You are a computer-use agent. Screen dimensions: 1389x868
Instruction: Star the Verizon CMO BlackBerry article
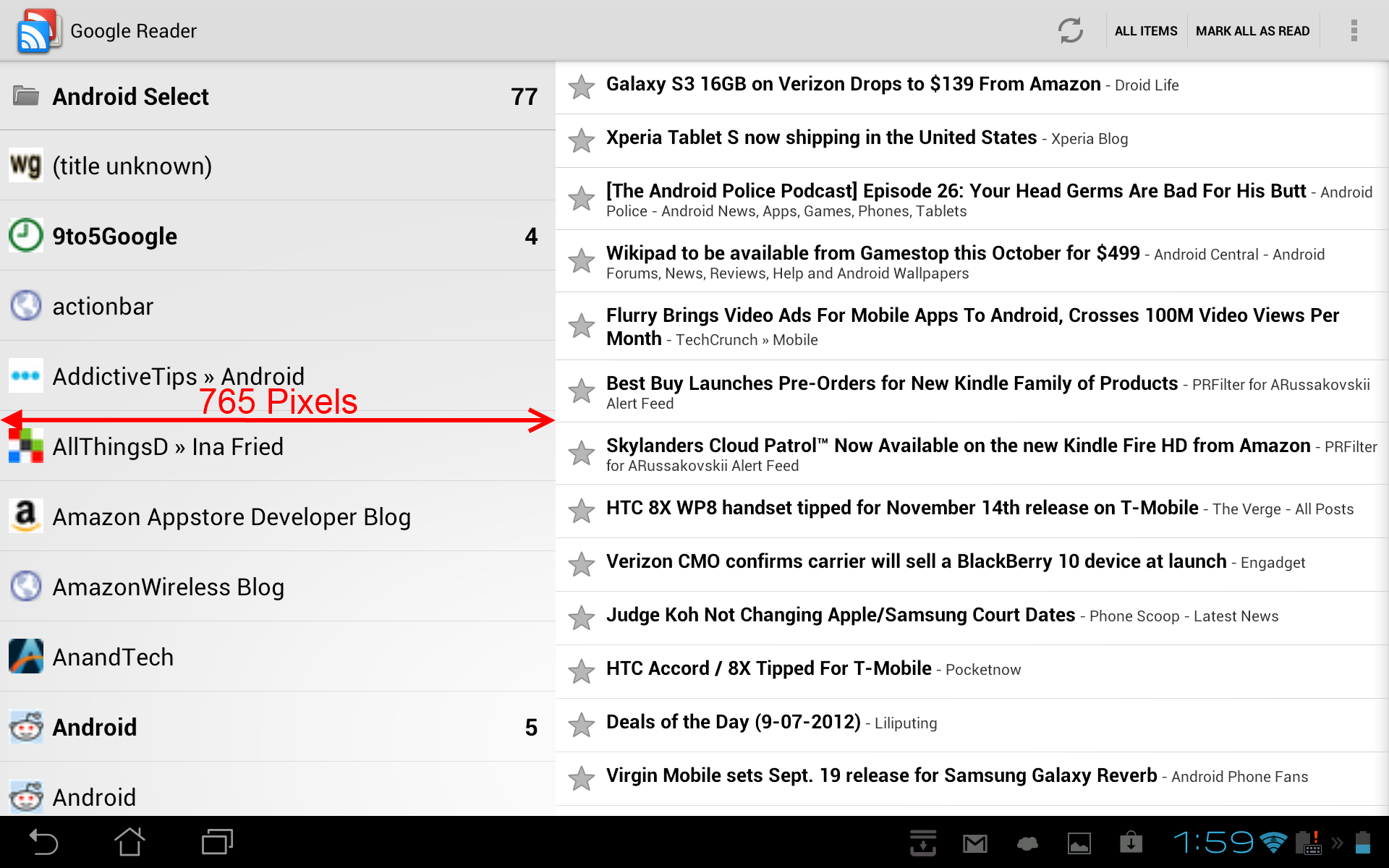tap(582, 564)
